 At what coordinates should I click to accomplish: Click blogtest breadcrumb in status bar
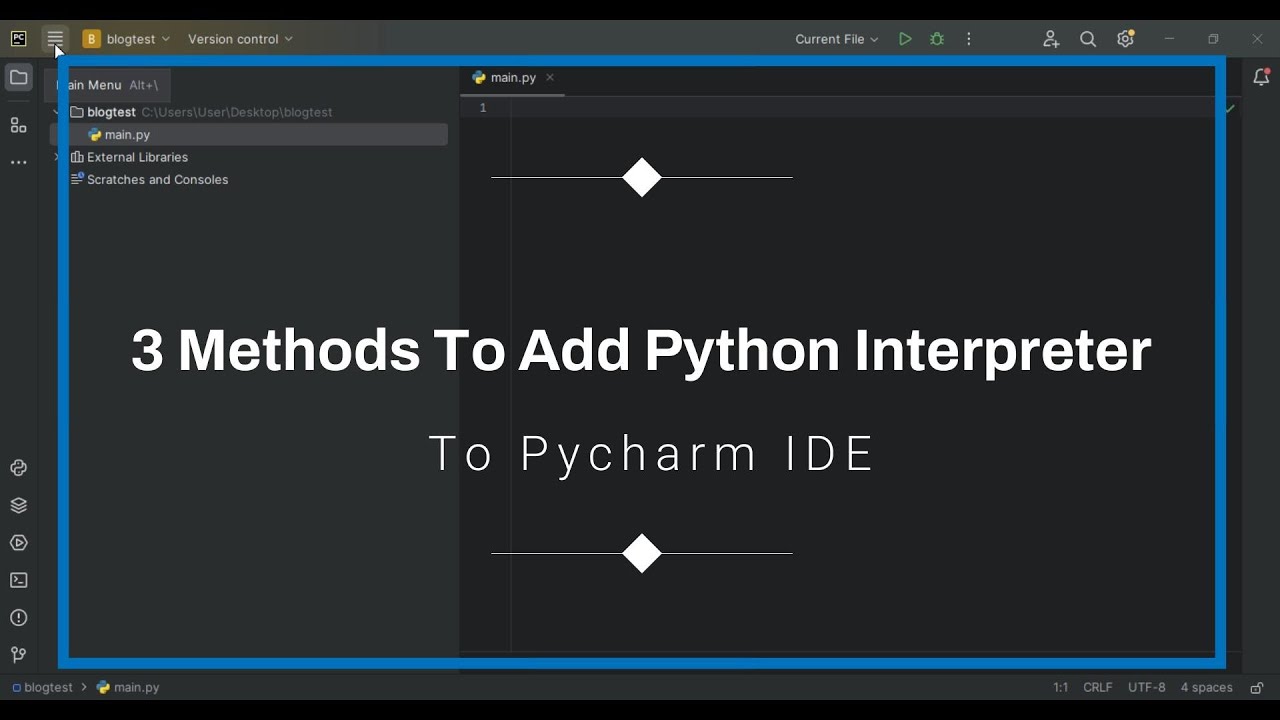click(x=42, y=688)
